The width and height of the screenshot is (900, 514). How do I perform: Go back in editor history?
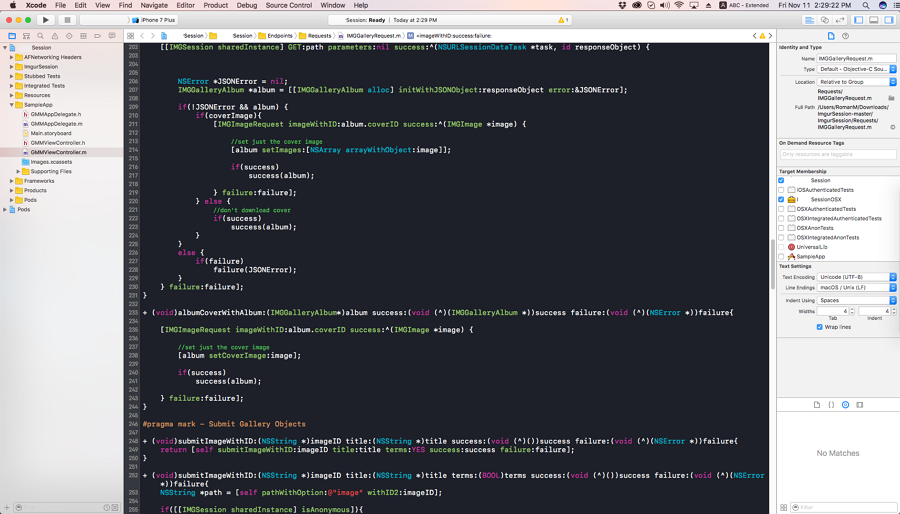(x=142, y=36)
